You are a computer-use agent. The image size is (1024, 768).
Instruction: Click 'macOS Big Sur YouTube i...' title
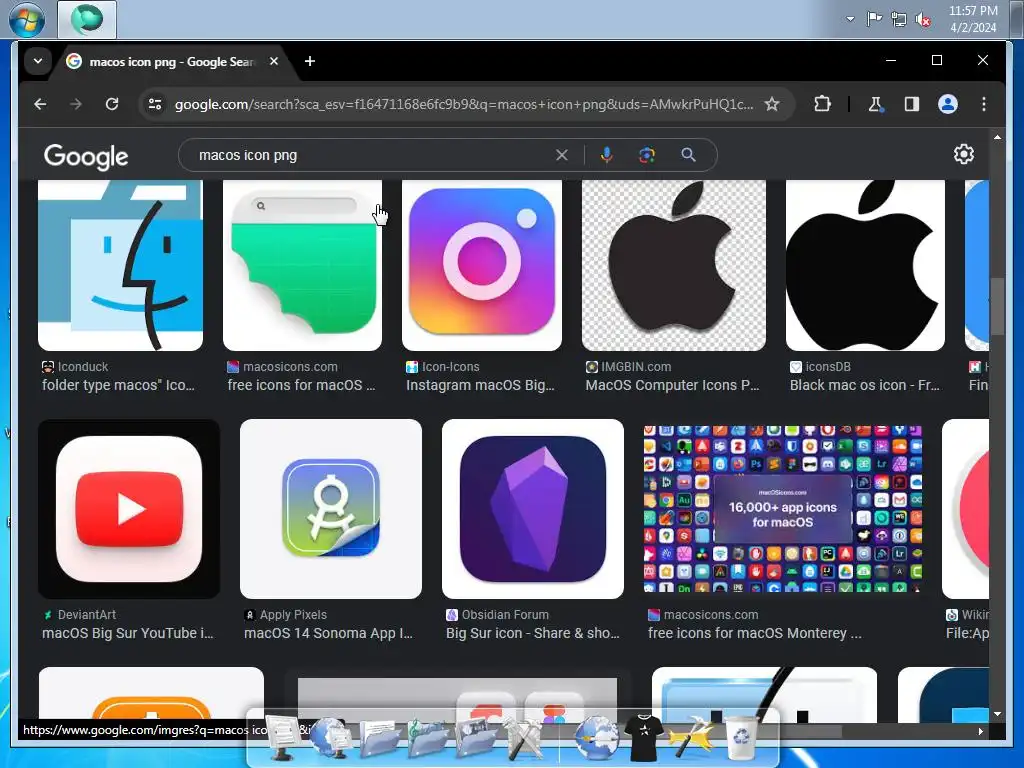pos(127,633)
